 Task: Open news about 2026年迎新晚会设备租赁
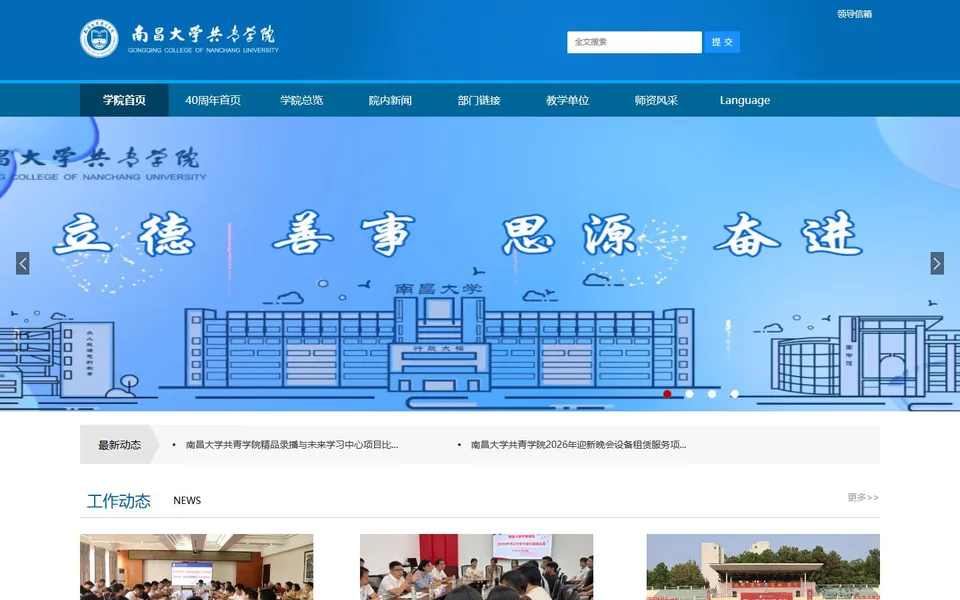[x=579, y=444]
